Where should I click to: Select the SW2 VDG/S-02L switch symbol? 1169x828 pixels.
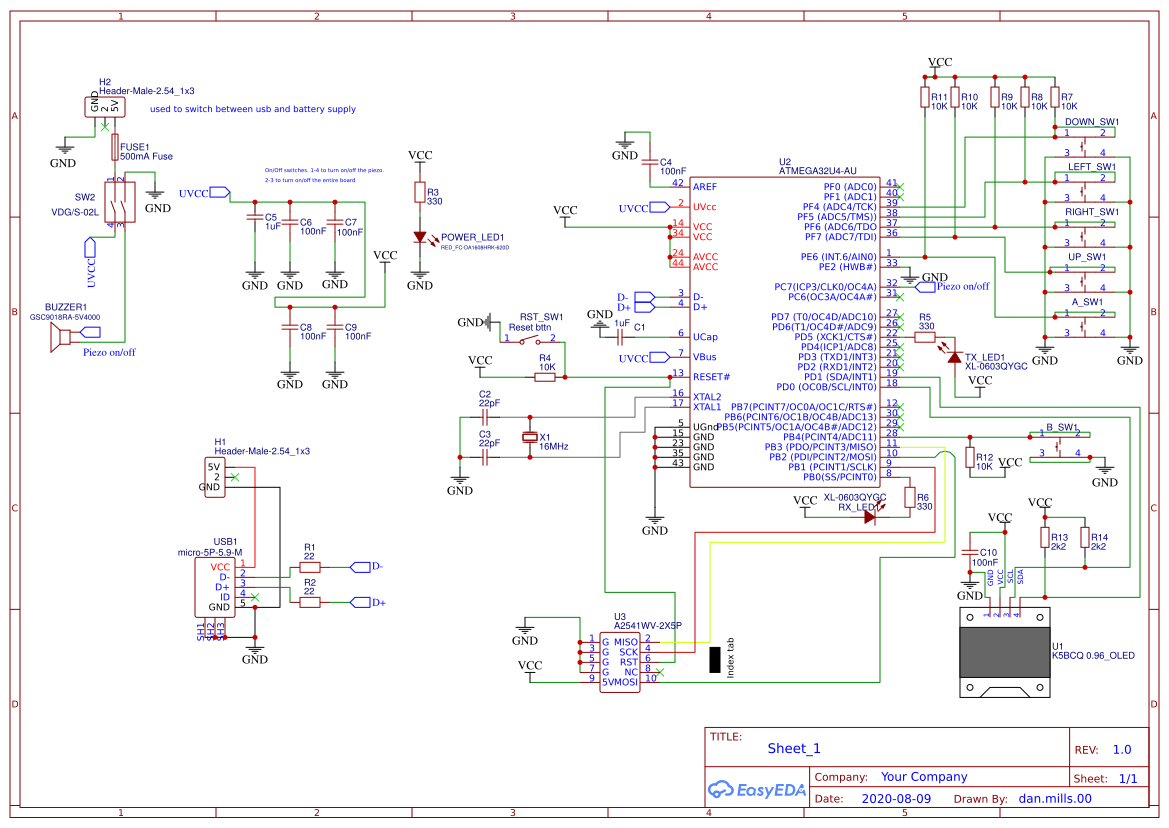pyautogui.click(x=116, y=205)
